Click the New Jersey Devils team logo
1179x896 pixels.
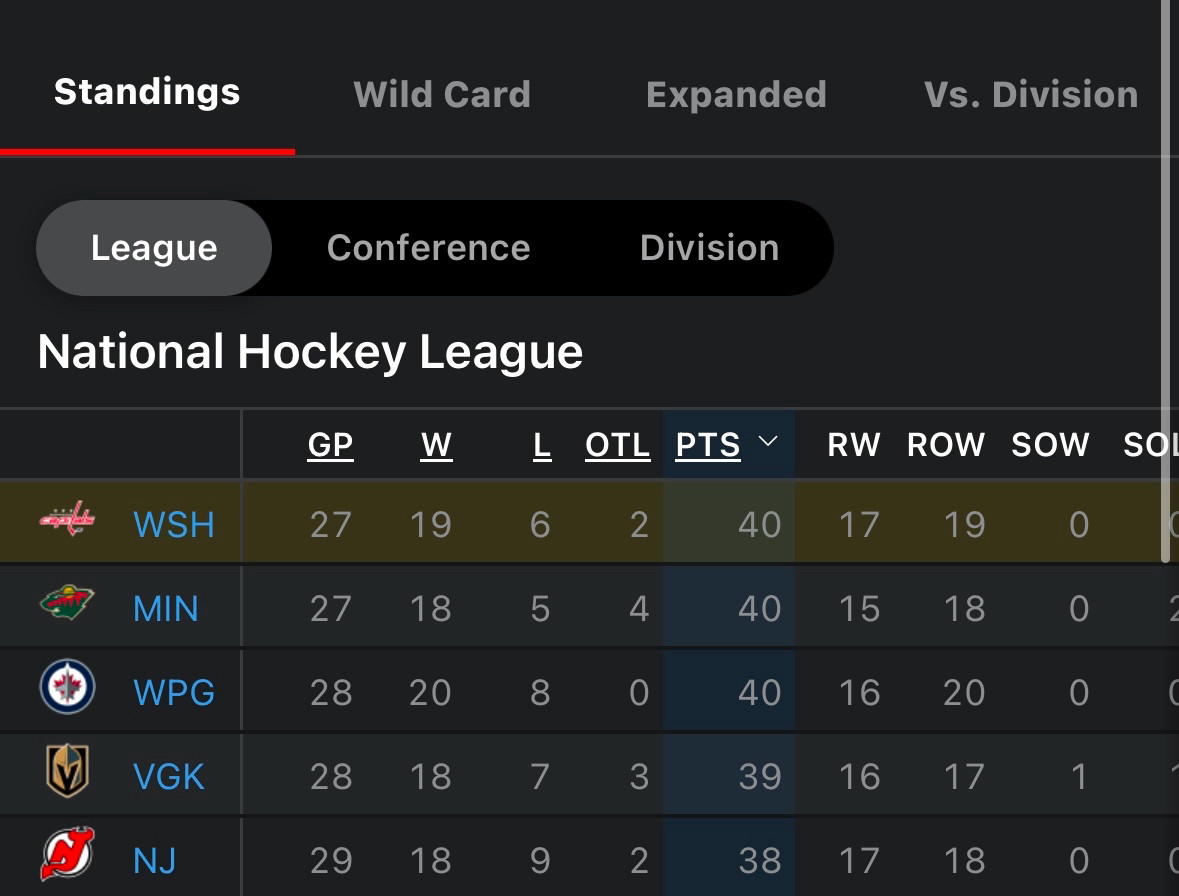tap(68, 854)
